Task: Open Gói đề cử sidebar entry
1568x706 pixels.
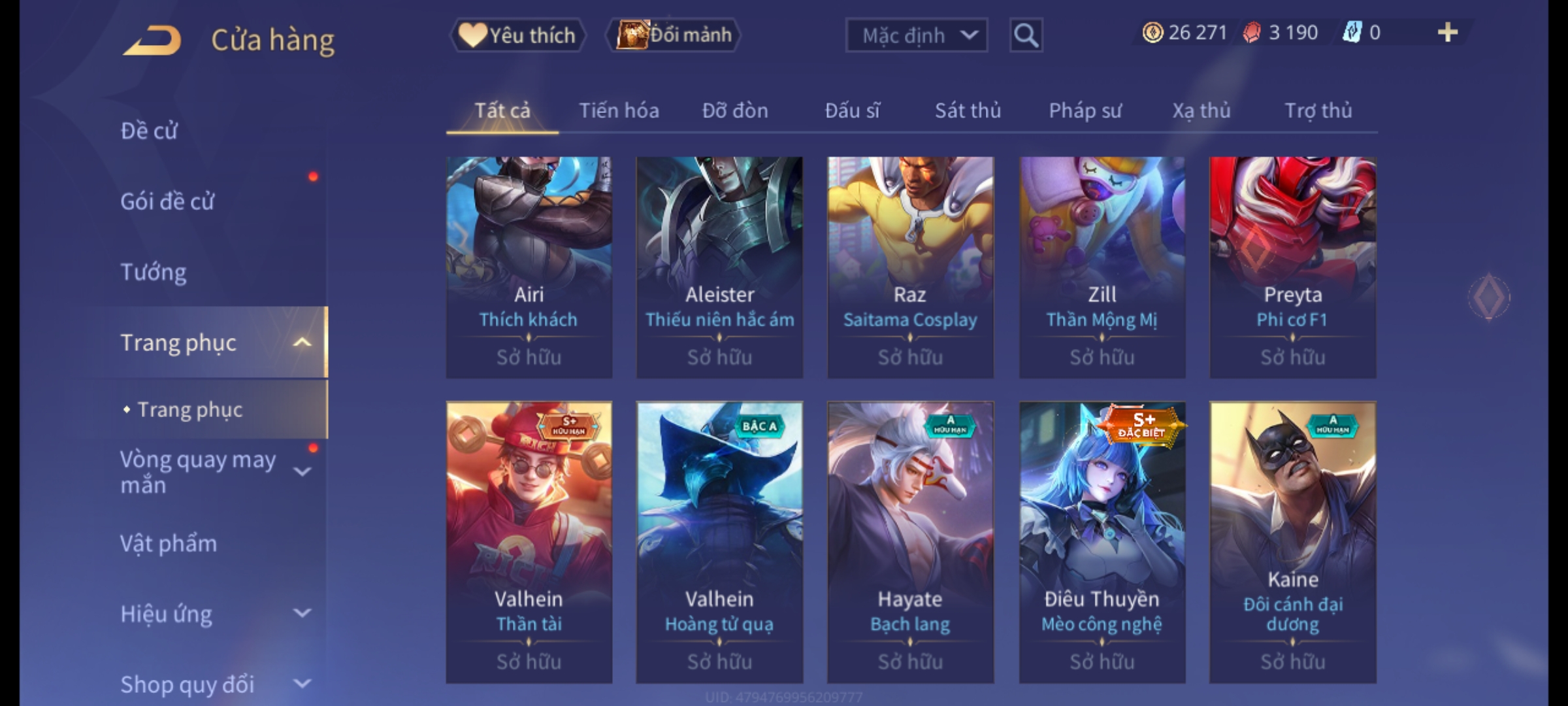Action: click(x=167, y=201)
